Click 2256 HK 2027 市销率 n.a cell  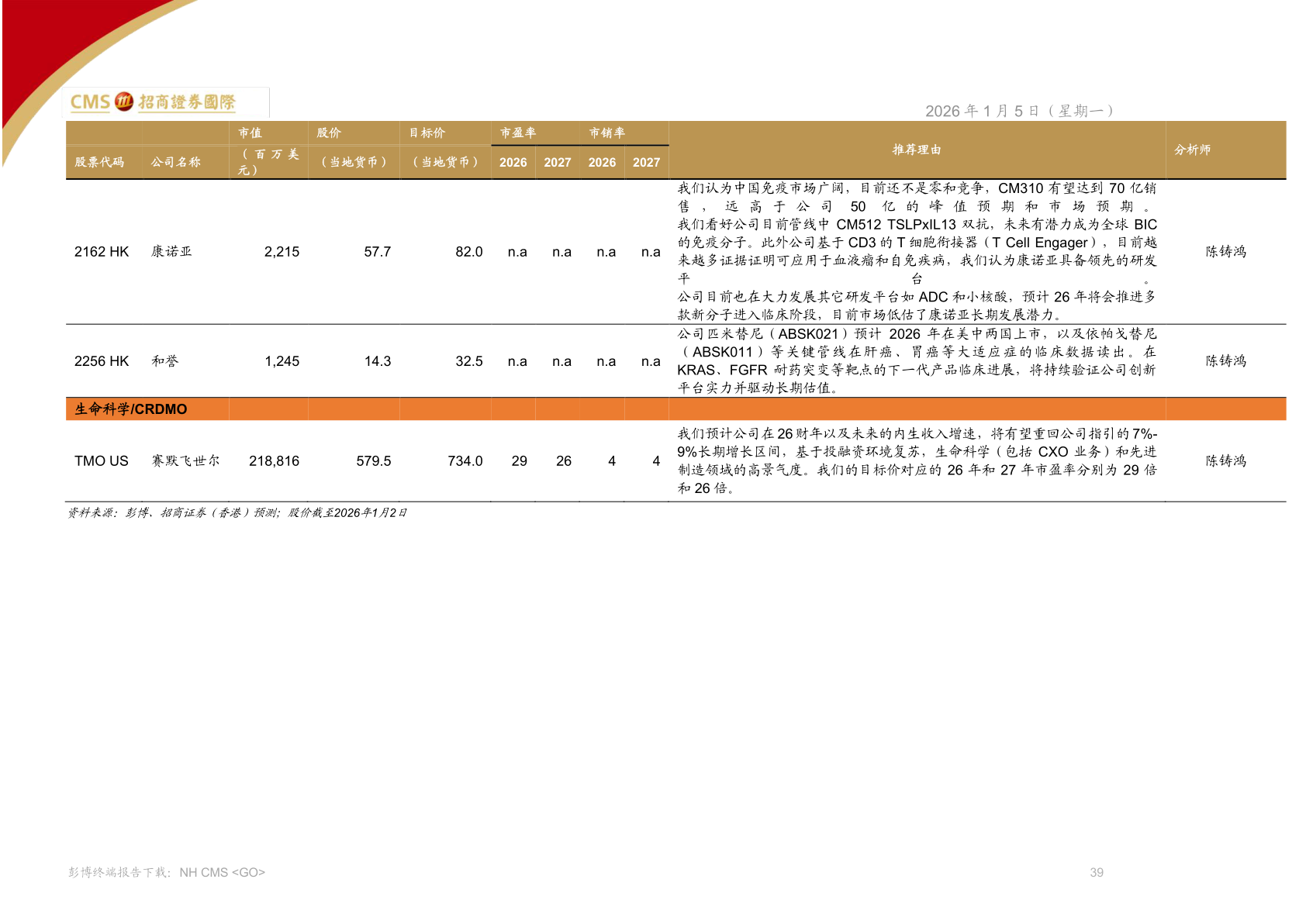click(651, 361)
